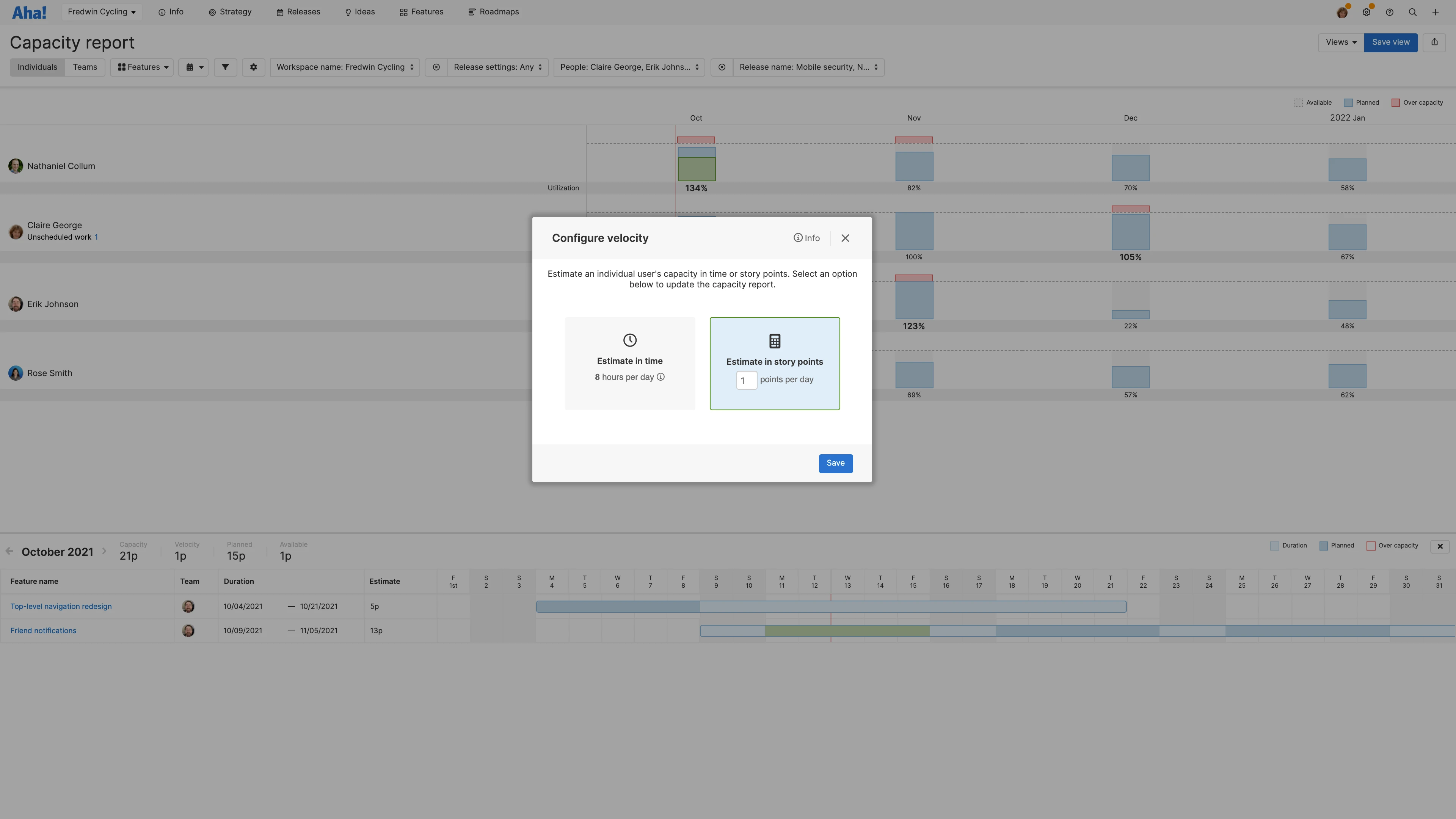The image size is (1456, 819).
Task: Open the Roadmaps menu
Action: pyautogui.click(x=493, y=12)
